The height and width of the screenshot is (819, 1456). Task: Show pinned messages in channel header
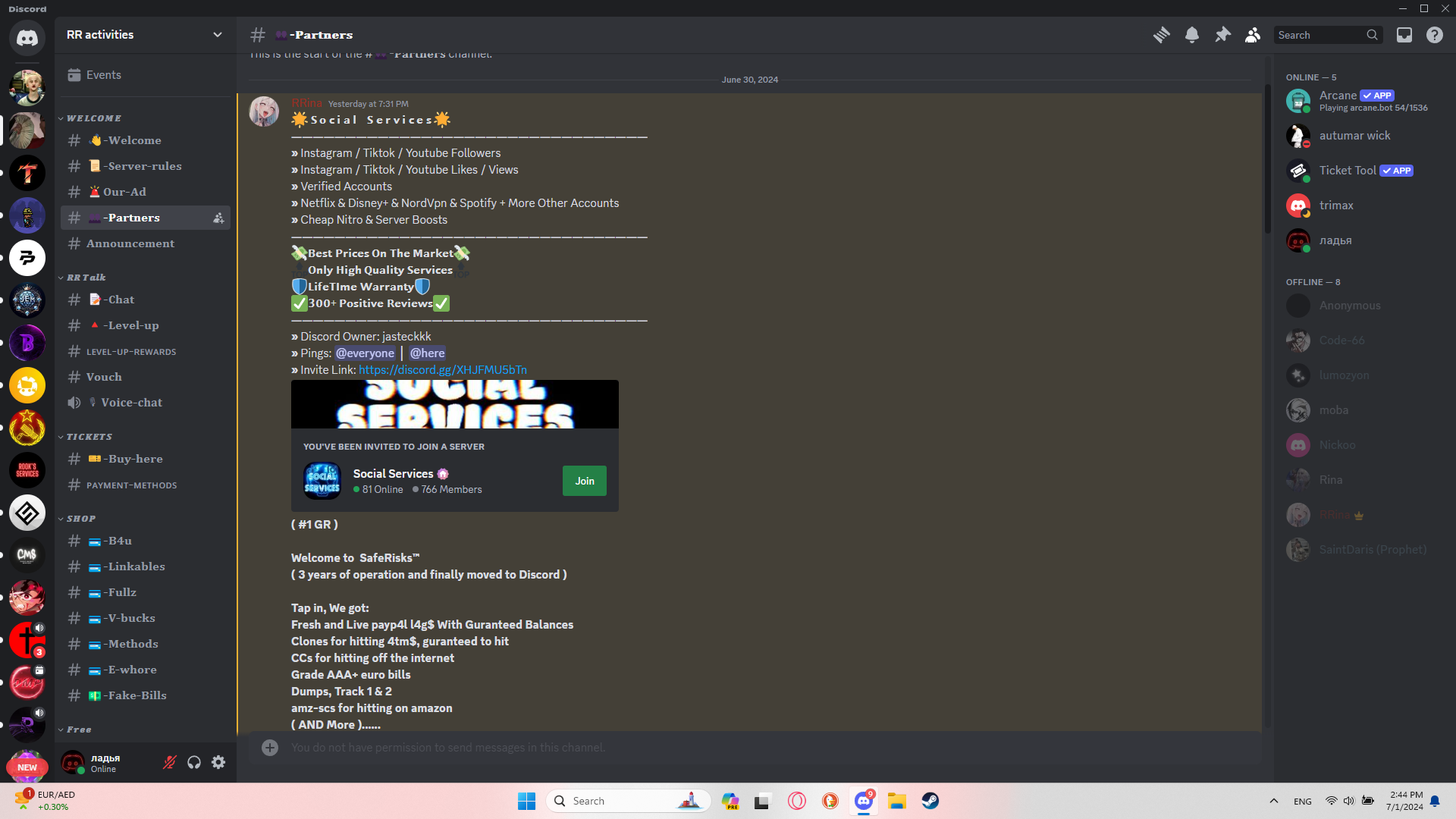(1222, 35)
